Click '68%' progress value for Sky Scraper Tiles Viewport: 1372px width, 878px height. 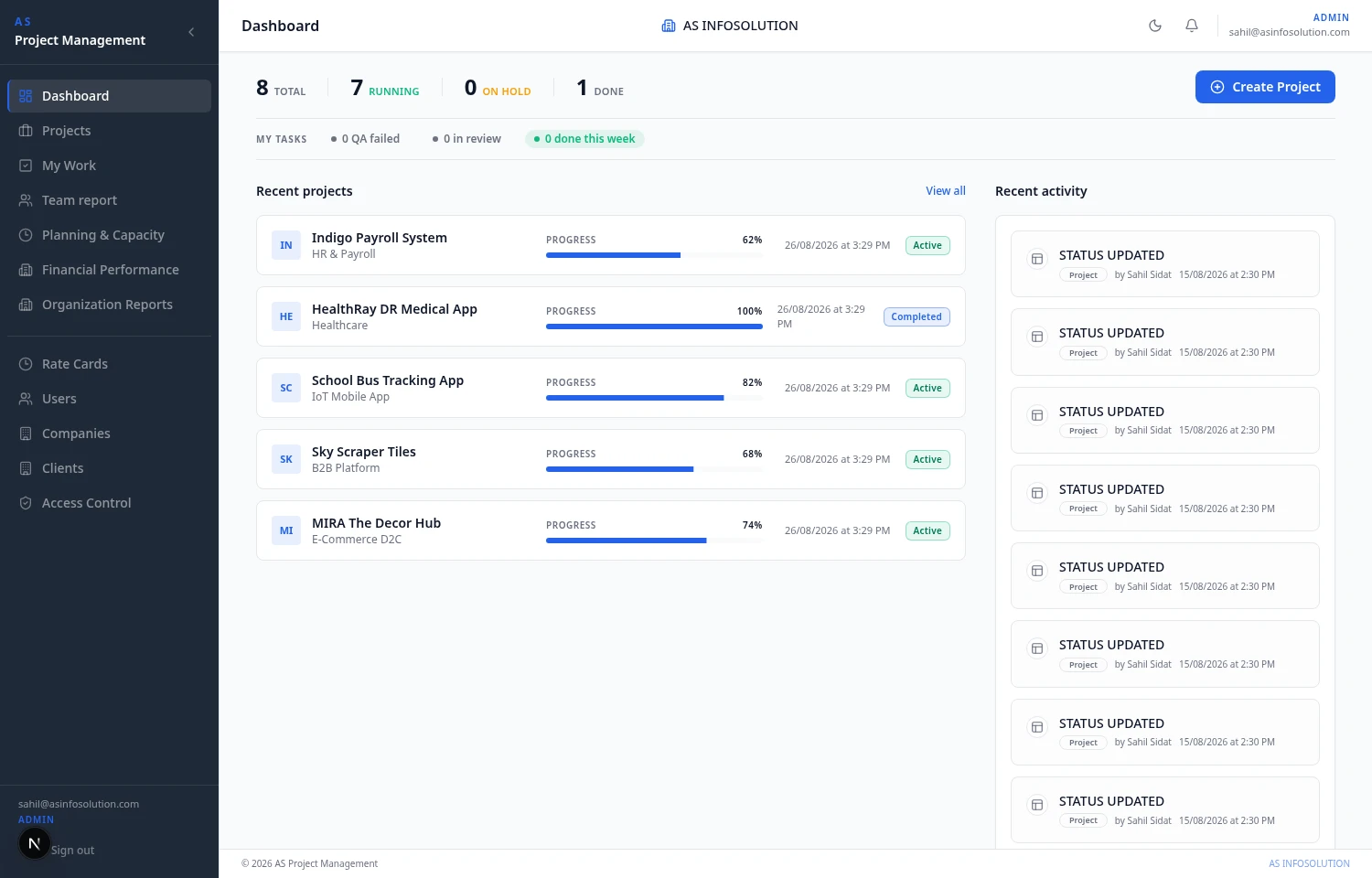tap(752, 454)
